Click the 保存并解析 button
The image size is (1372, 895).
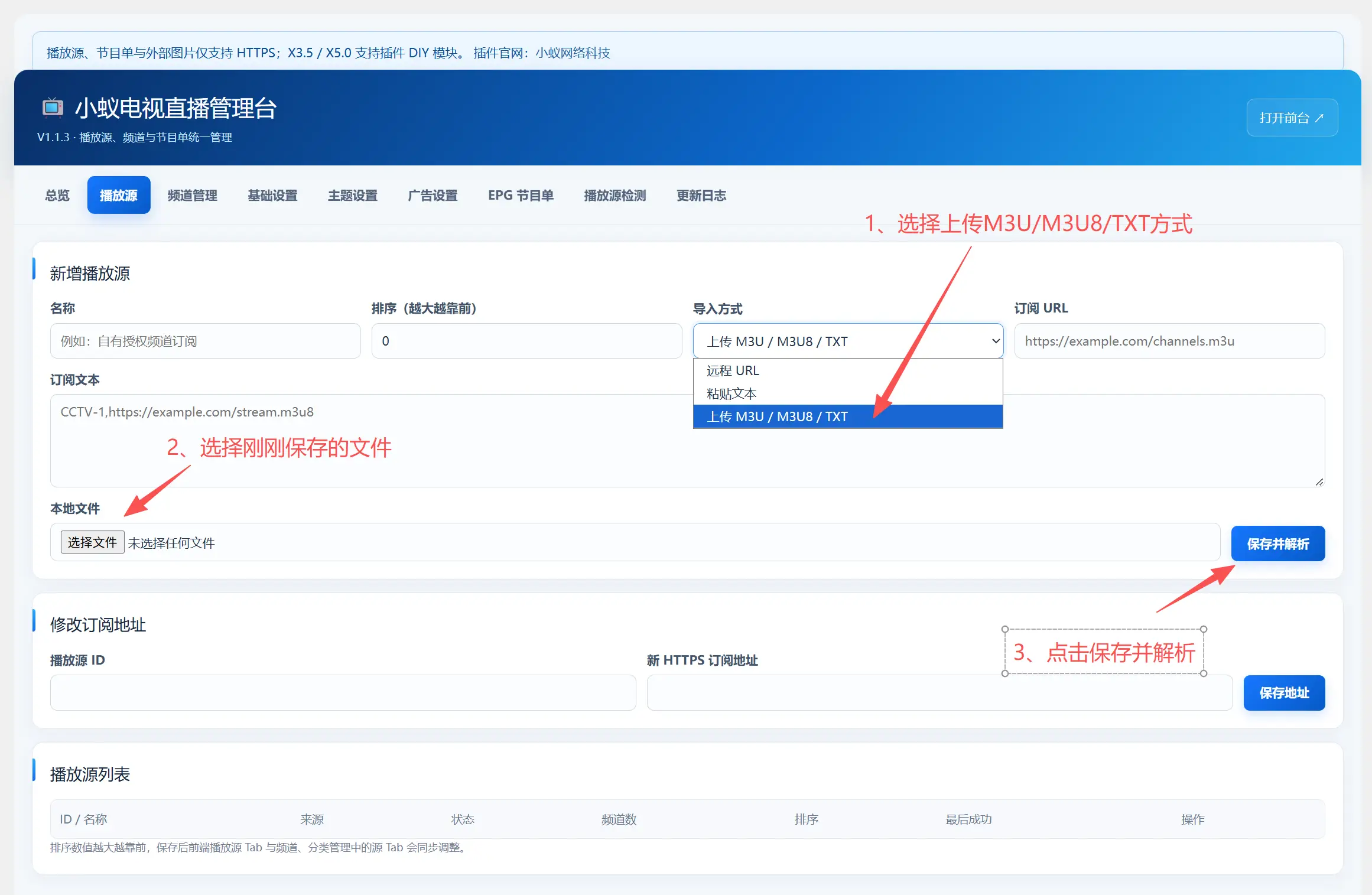[x=1278, y=543]
